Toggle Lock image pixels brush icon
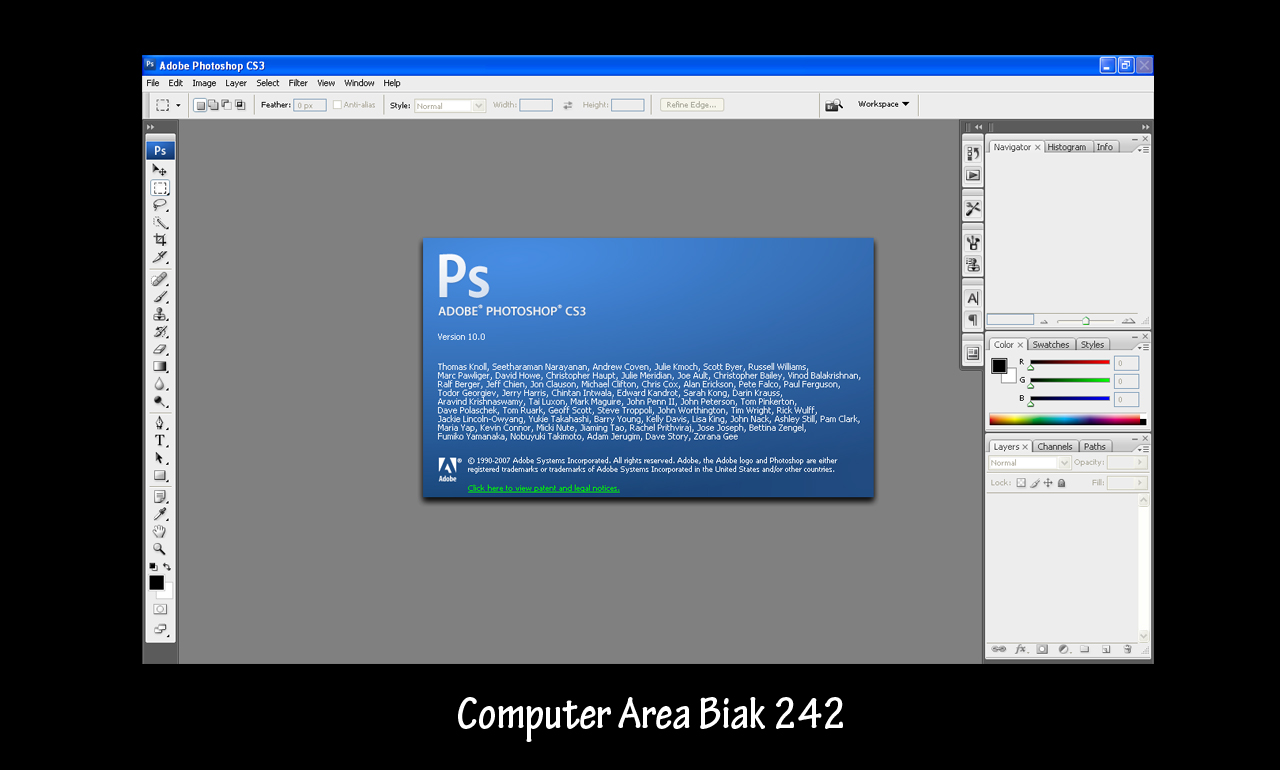Viewport: 1280px width, 770px height. (x=1035, y=483)
